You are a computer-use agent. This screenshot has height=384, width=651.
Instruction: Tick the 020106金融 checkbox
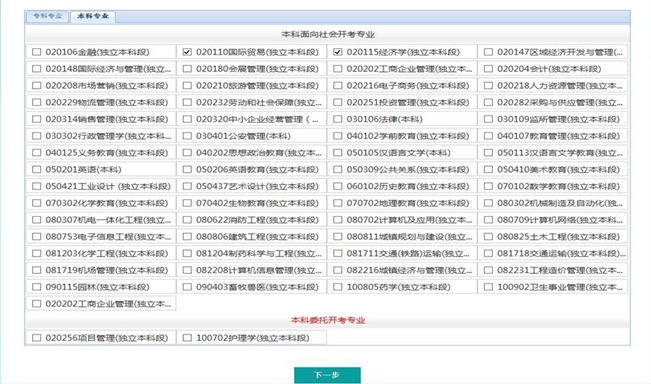click(37, 52)
